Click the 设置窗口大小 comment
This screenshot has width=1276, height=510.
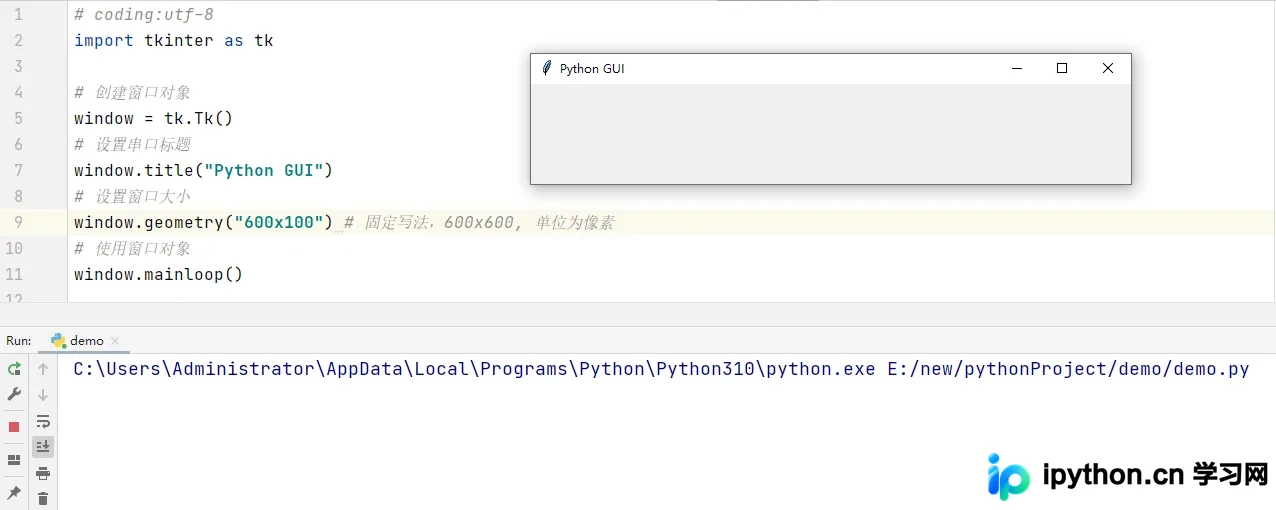tap(132, 196)
